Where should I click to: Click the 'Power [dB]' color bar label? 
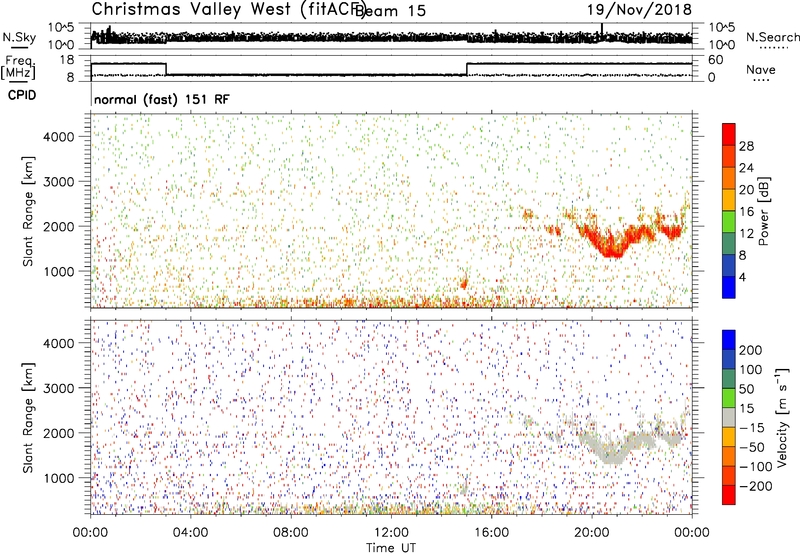tap(764, 211)
